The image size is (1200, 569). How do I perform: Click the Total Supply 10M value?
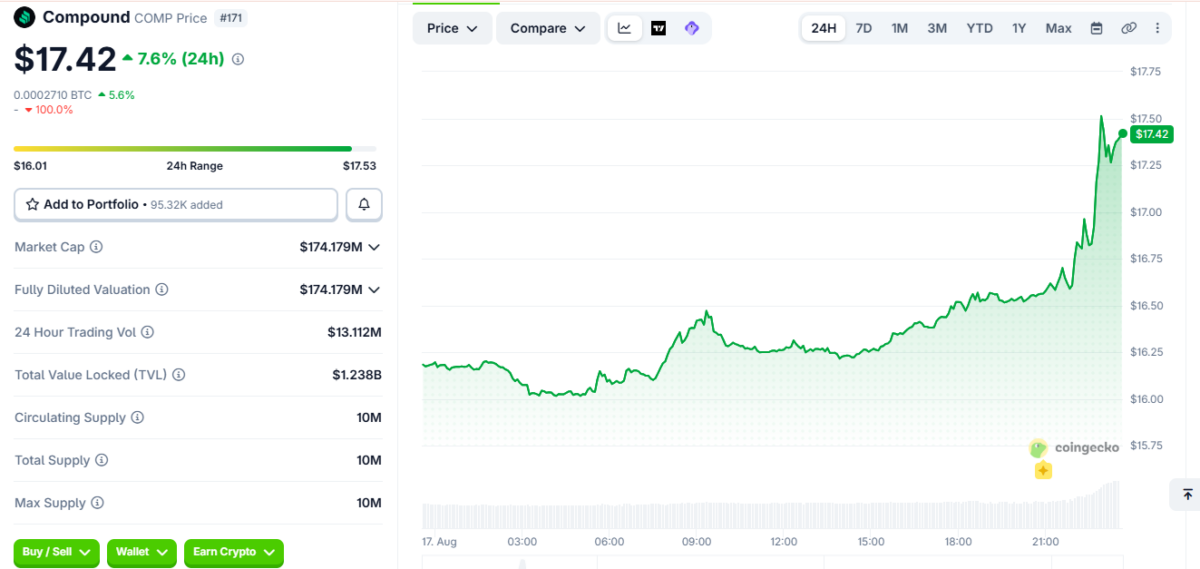click(369, 460)
